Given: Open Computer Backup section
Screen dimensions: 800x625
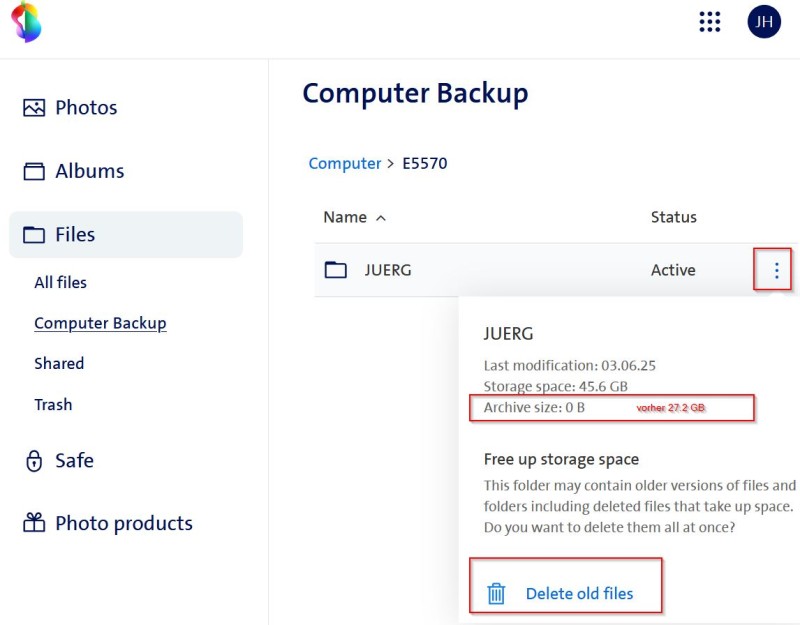Looking at the screenshot, I should click(100, 324).
